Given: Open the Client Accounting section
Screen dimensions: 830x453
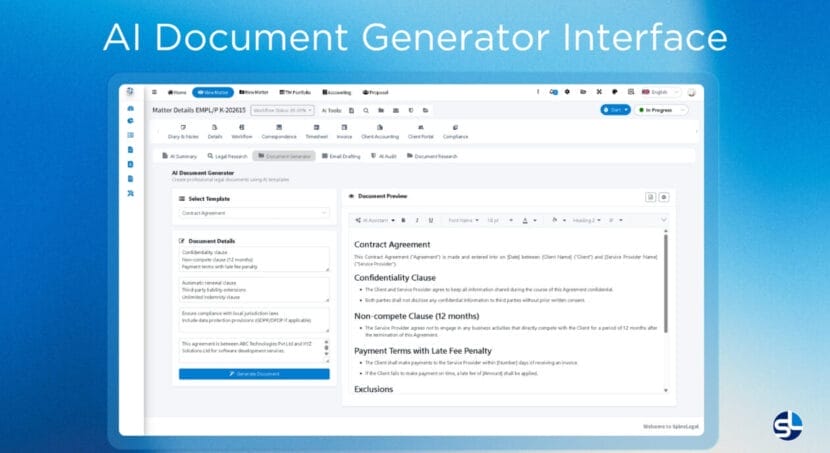Looking at the screenshot, I should click(x=380, y=132).
